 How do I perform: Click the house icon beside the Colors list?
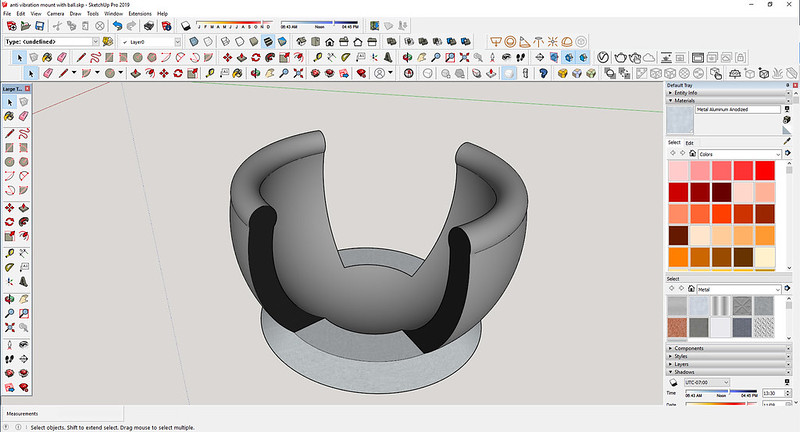tap(692, 154)
